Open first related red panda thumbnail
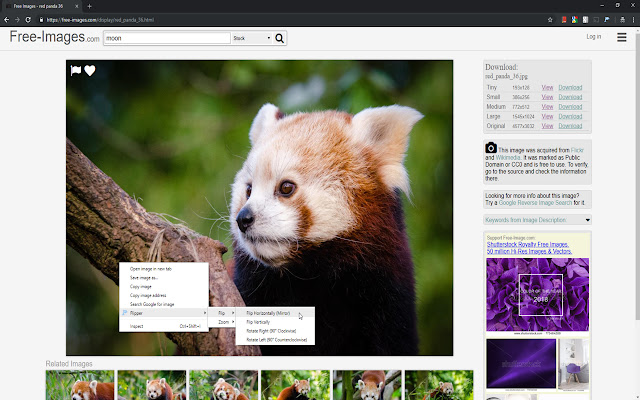The width and height of the screenshot is (640, 400). (79, 385)
